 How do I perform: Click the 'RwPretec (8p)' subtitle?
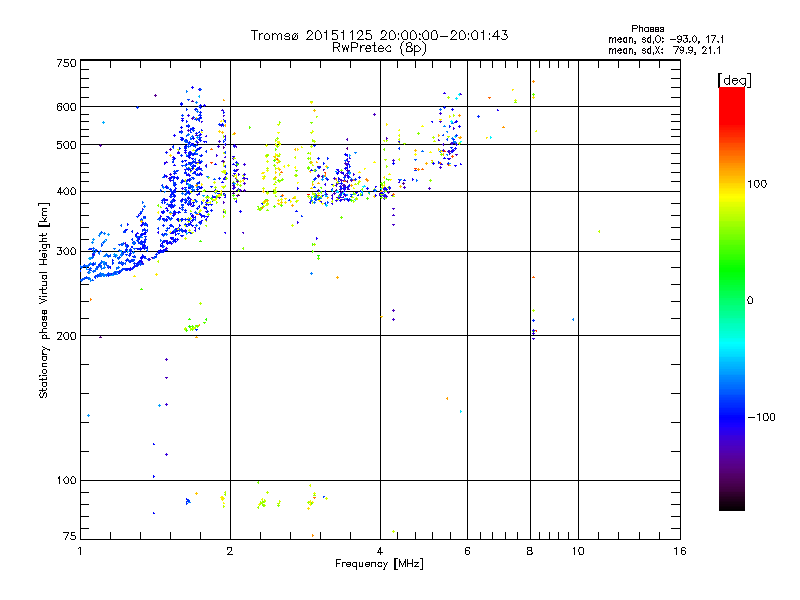[x=379, y=48]
